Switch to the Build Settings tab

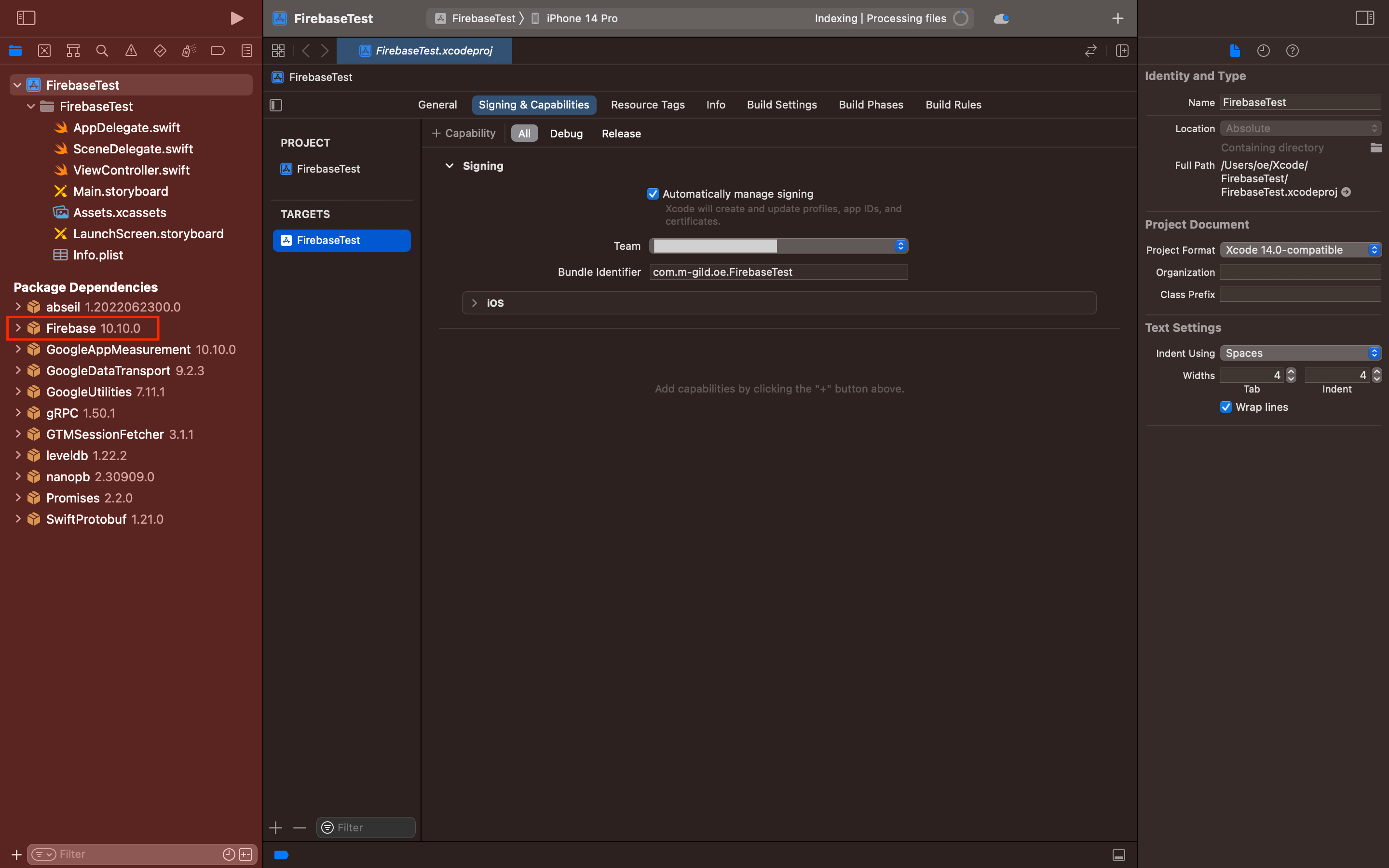click(x=782, y=105)
